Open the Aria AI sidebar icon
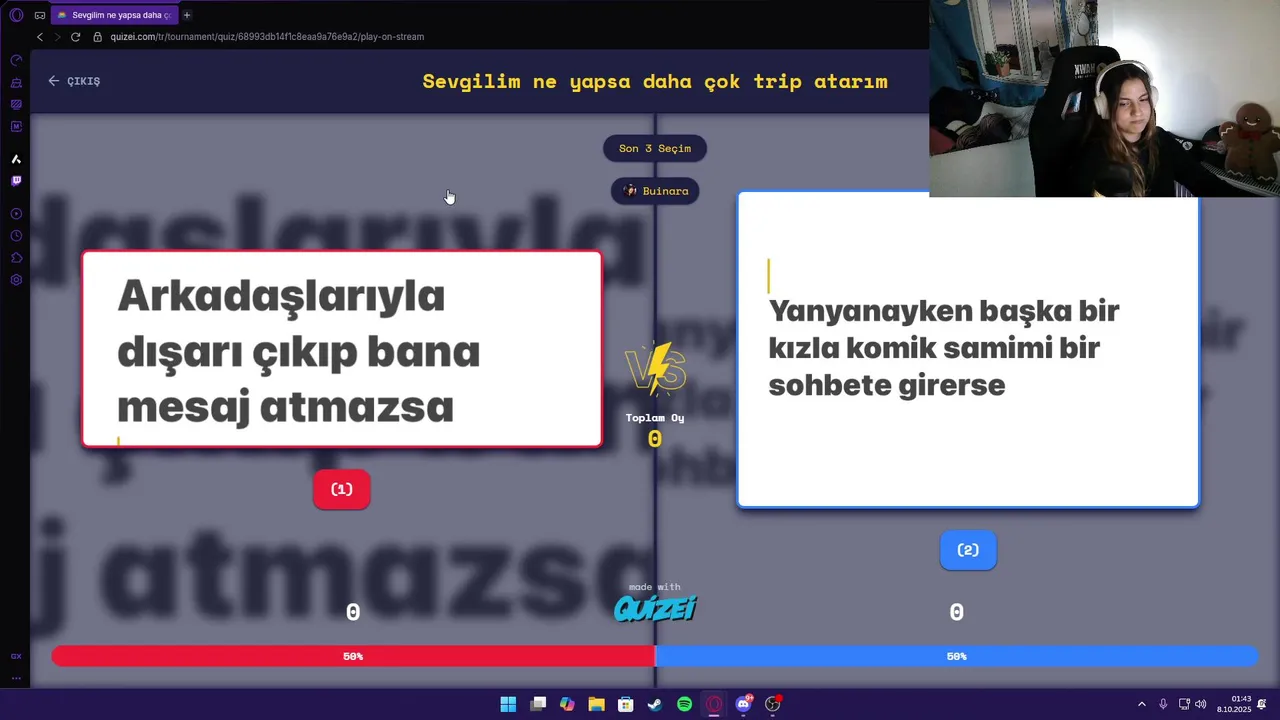 (x=16, y=159)
